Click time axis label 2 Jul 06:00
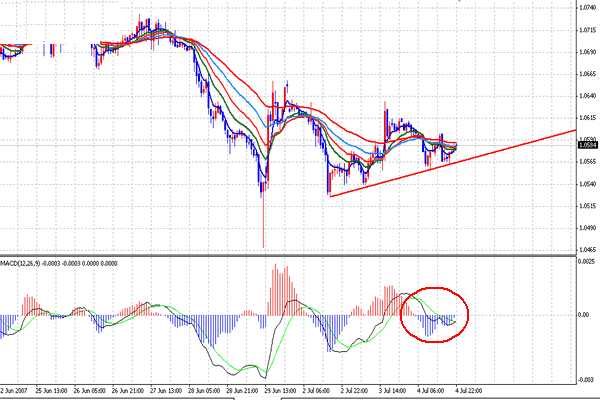This screenshot has height=400, width=600. coord(316,391)
